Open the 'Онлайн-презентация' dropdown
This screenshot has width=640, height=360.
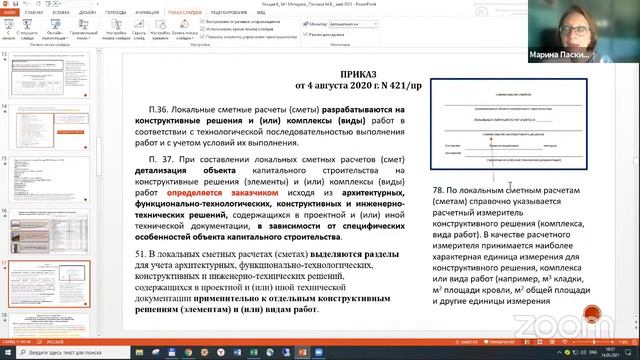click(x=55, y=29)
